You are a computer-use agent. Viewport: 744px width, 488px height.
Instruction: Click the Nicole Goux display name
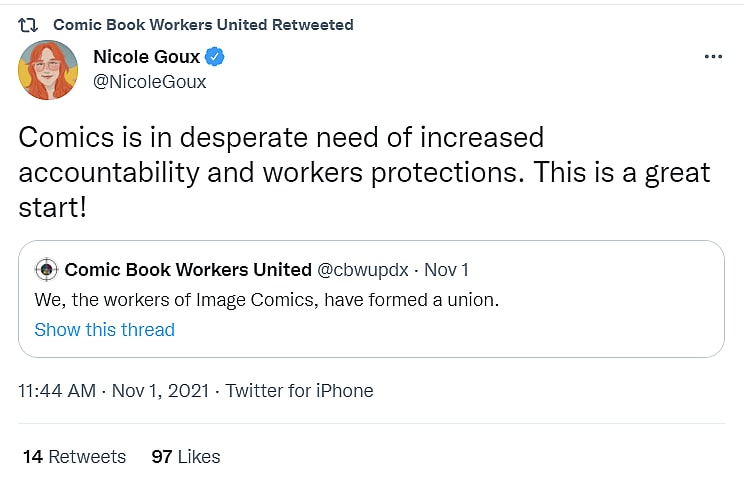(147, 57)
